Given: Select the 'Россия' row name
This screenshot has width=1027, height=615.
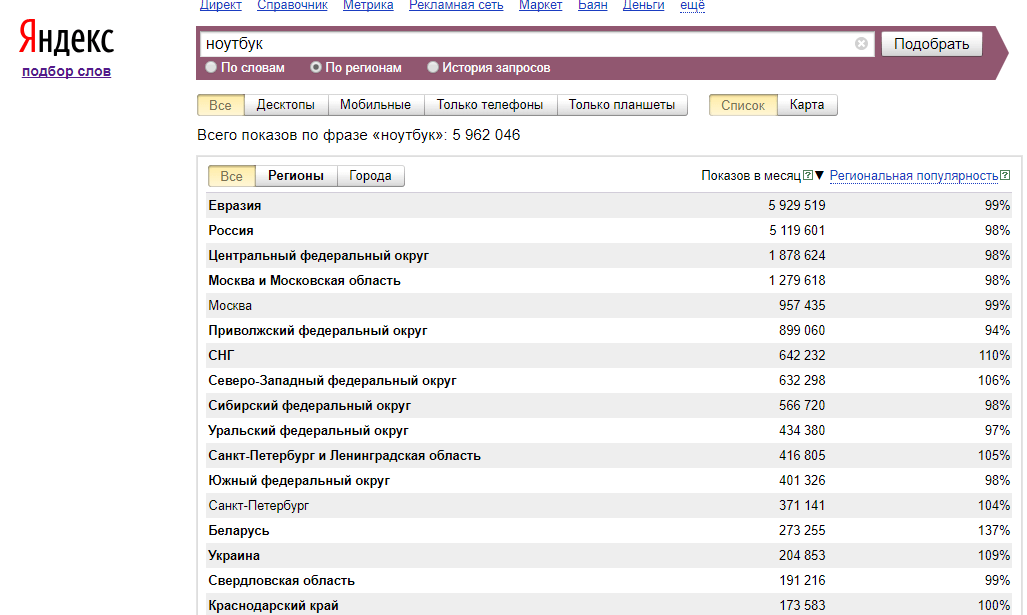Looking at the screenshot, I should (x=231, y=231).
